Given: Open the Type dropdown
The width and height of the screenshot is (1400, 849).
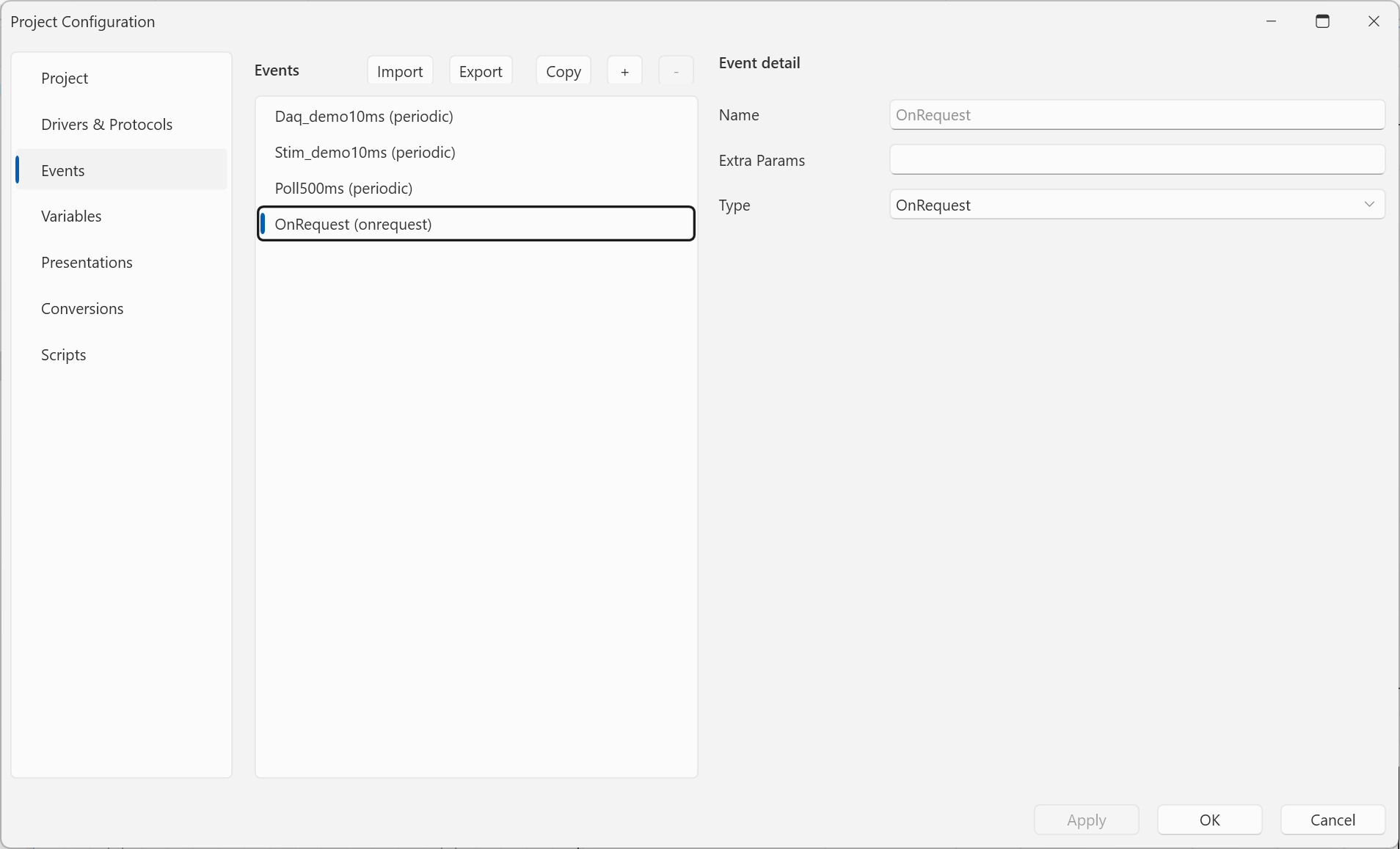Looking at the screenshot, I should coord(1137,205).
